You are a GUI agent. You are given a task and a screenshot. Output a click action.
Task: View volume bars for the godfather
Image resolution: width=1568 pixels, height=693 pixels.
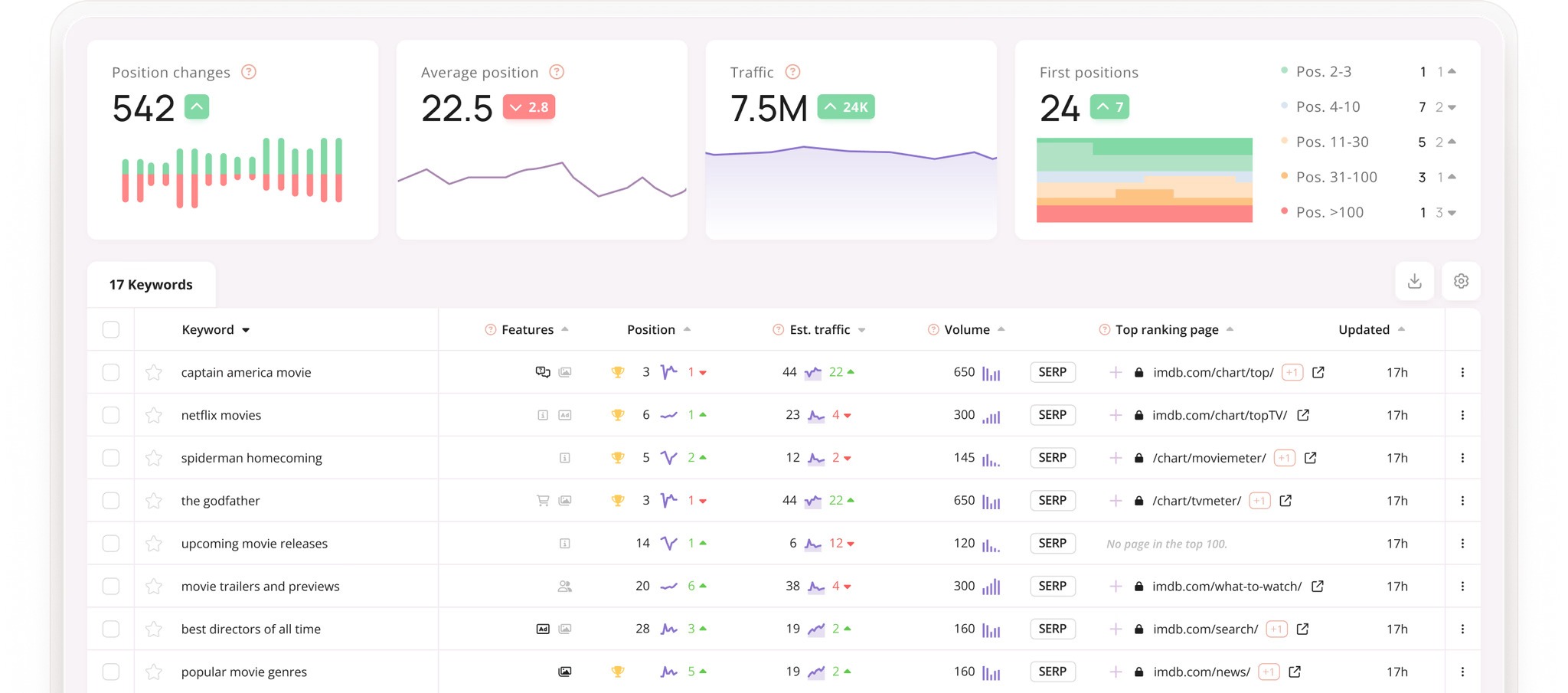pyautogui.click(x=991, y=502)
